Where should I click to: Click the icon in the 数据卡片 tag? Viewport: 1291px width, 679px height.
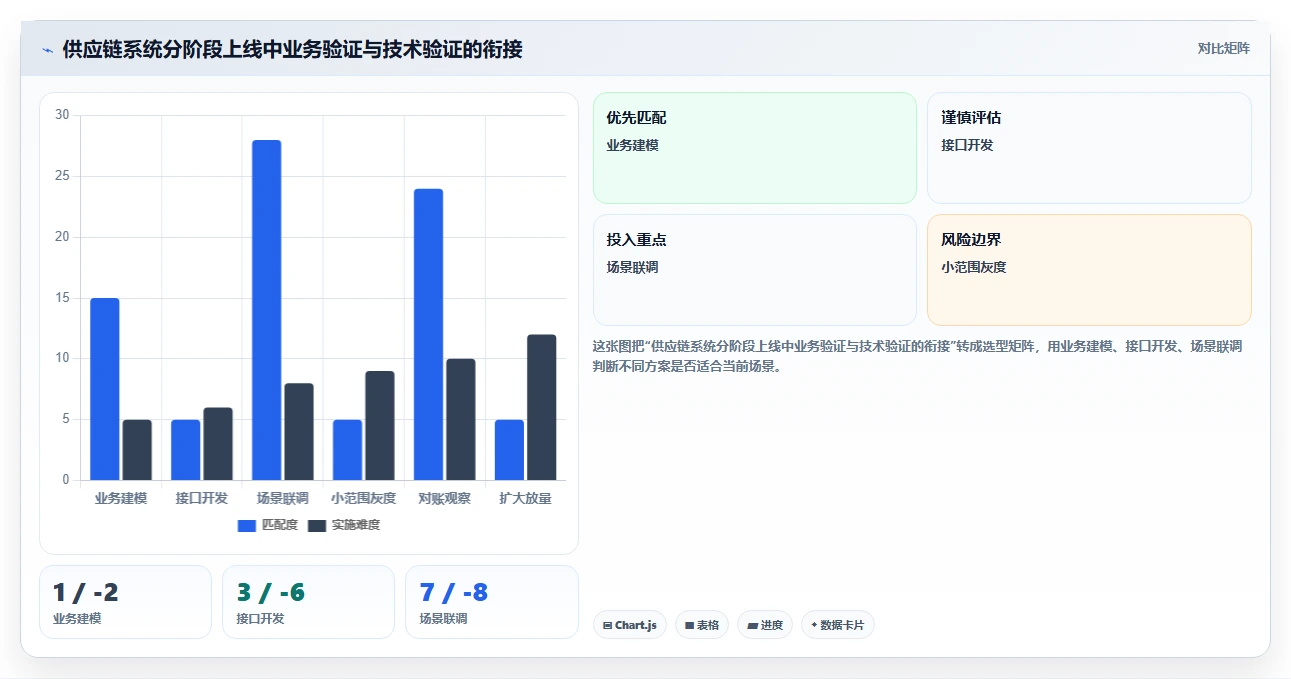pos(814,626)
